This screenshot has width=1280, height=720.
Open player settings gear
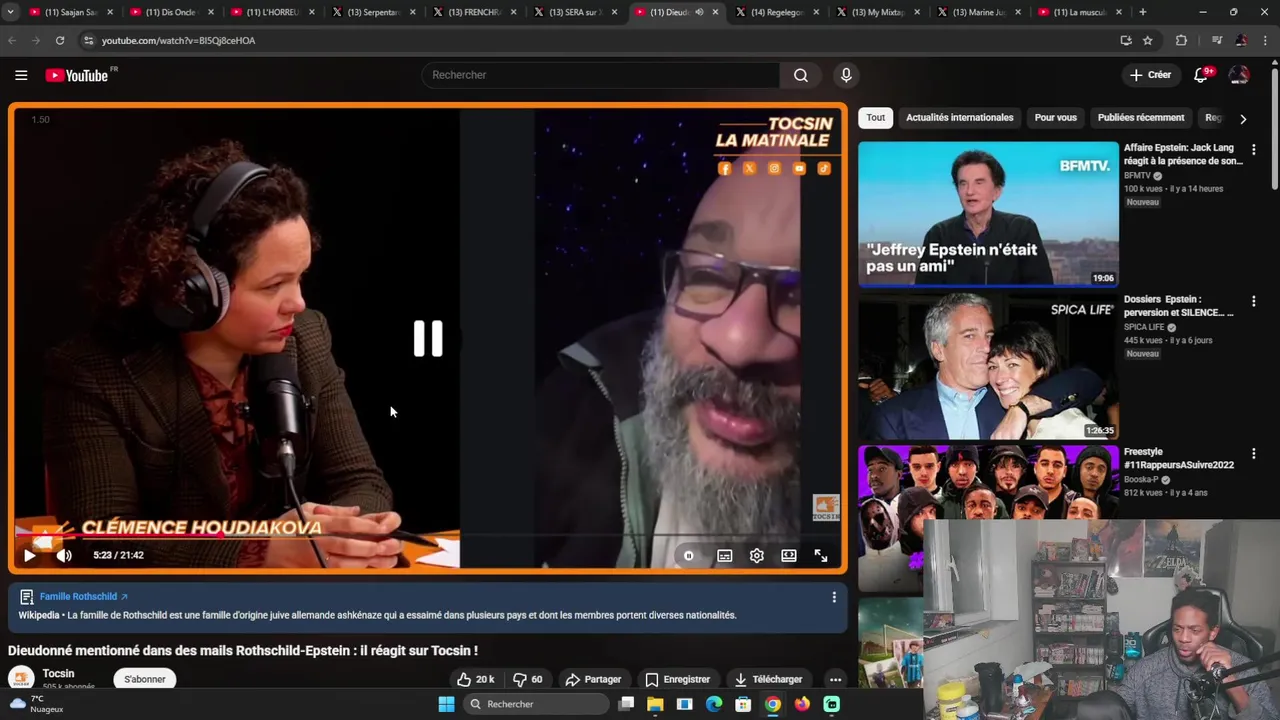(x=757, y=555)
